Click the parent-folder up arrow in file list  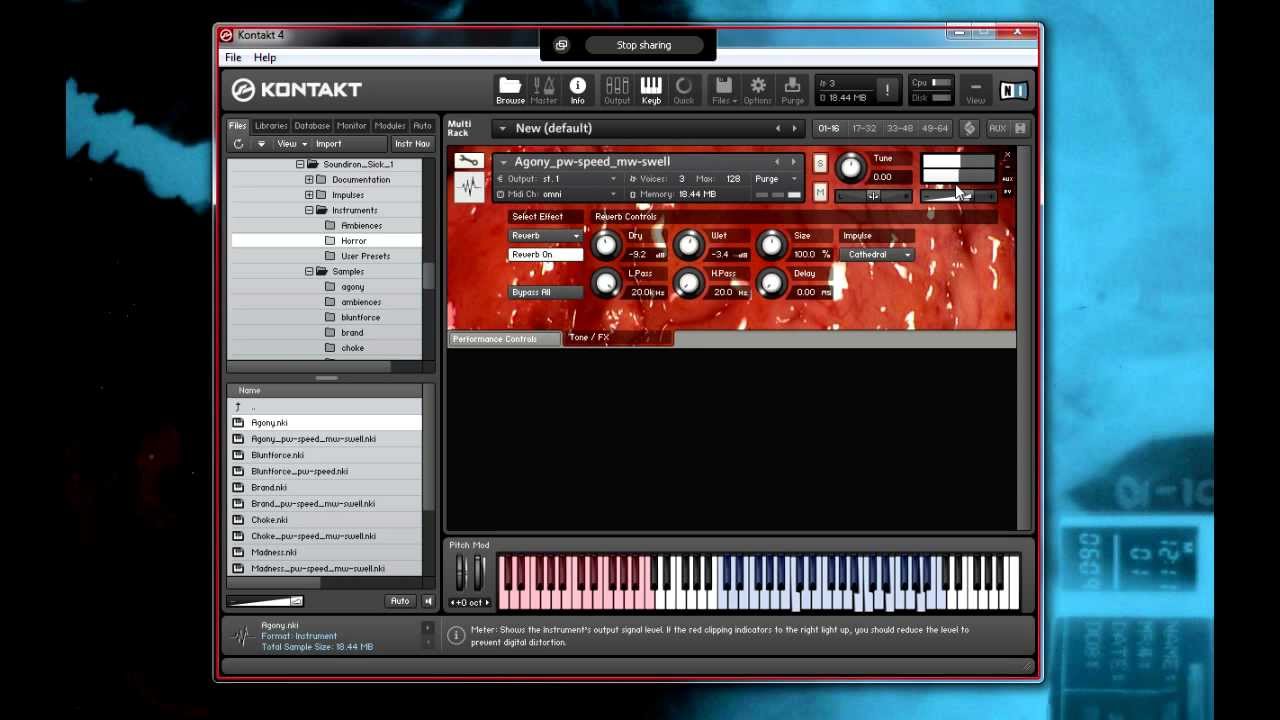[238, 406]
